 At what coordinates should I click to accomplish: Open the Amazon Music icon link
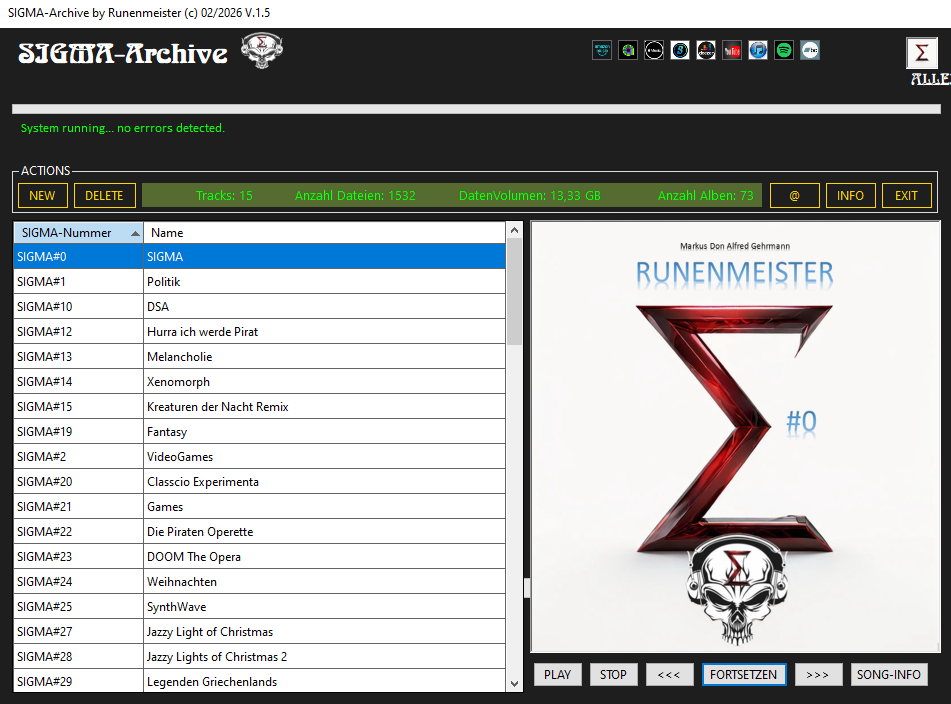[x=601, y=50]
